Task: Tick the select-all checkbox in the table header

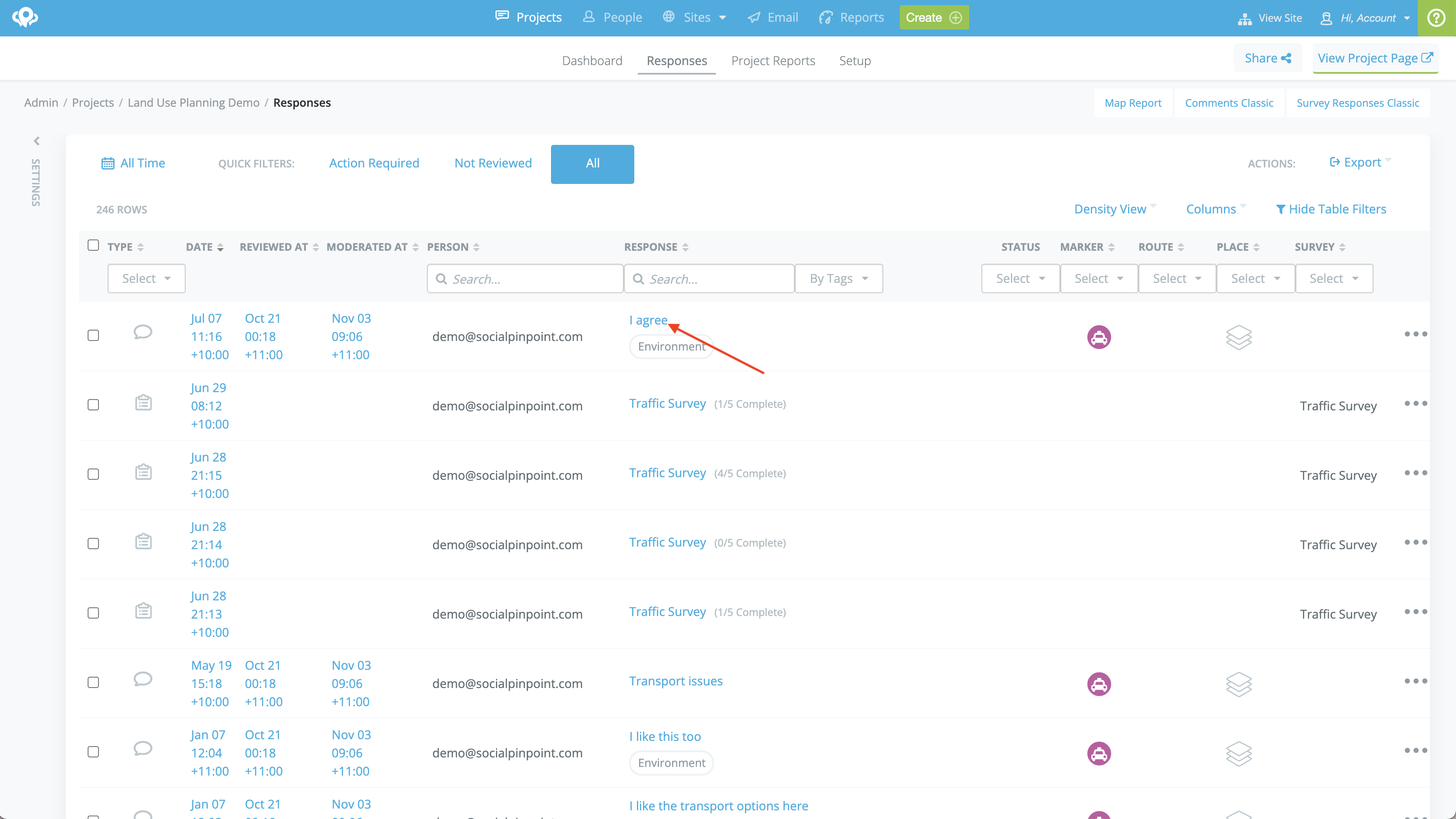Action: pyautogui.click(x=93, y=245)
